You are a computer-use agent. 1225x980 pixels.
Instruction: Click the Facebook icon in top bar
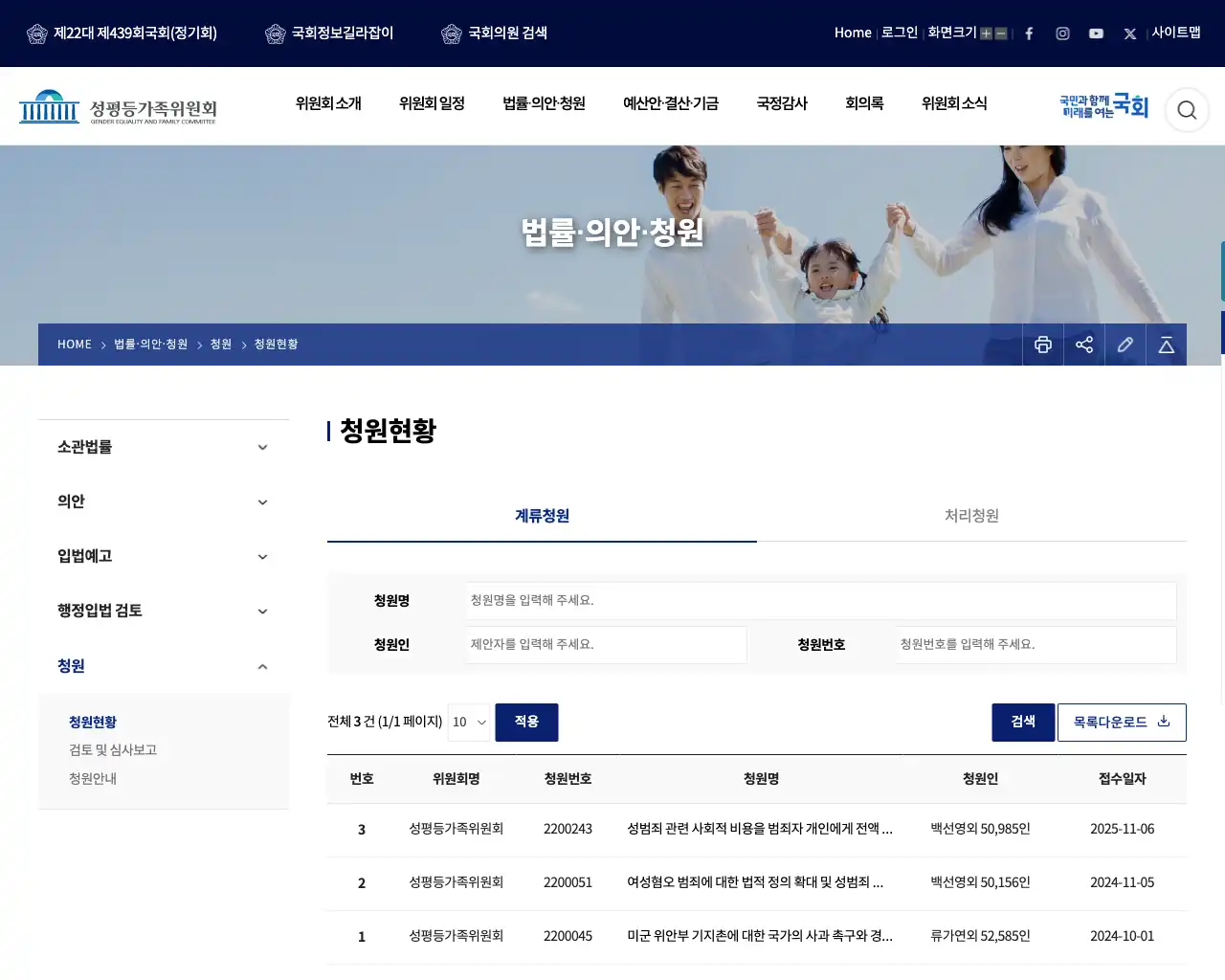pyautogui.click(x=1029, y=33)
